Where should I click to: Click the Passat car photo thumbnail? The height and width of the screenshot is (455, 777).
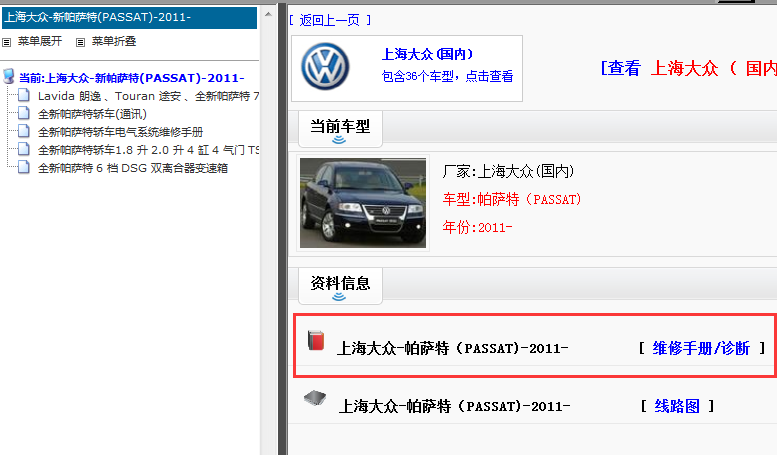(363, 203)
